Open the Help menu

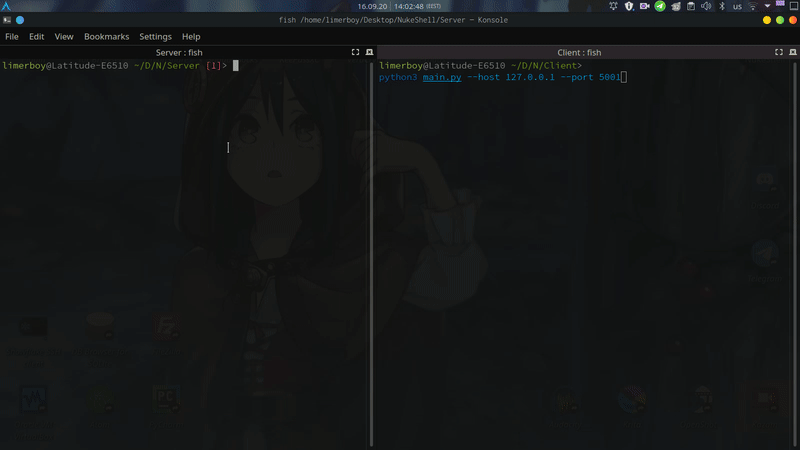[191, 37]
